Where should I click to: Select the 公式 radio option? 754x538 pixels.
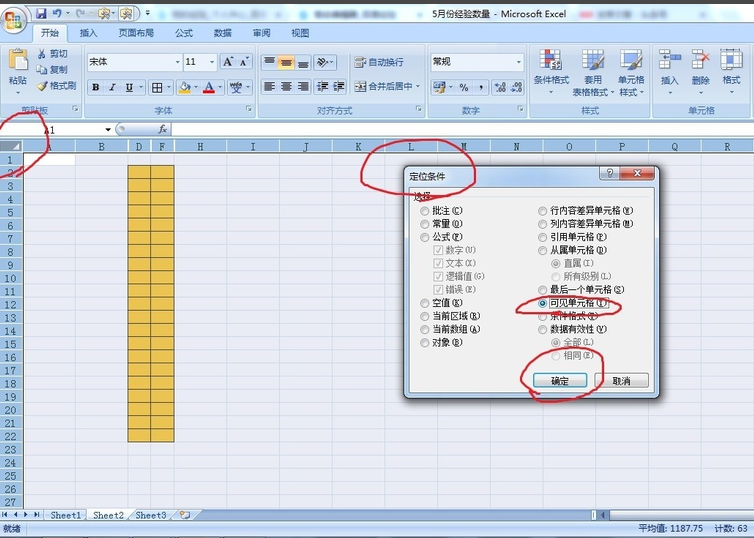[x=425, y=237]
